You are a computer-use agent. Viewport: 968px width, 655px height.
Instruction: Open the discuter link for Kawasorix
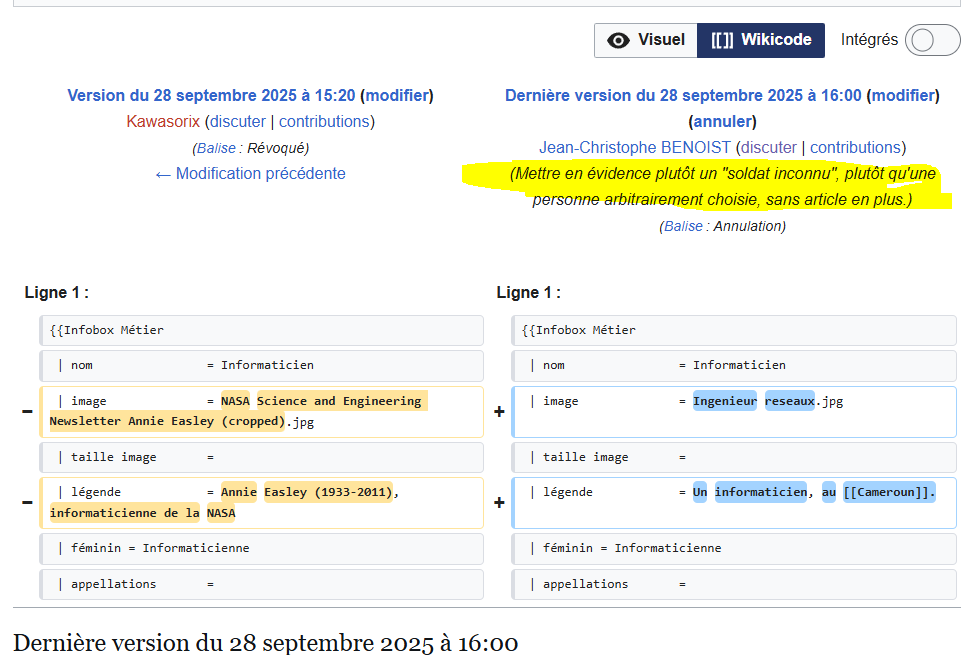click(237, 122)
